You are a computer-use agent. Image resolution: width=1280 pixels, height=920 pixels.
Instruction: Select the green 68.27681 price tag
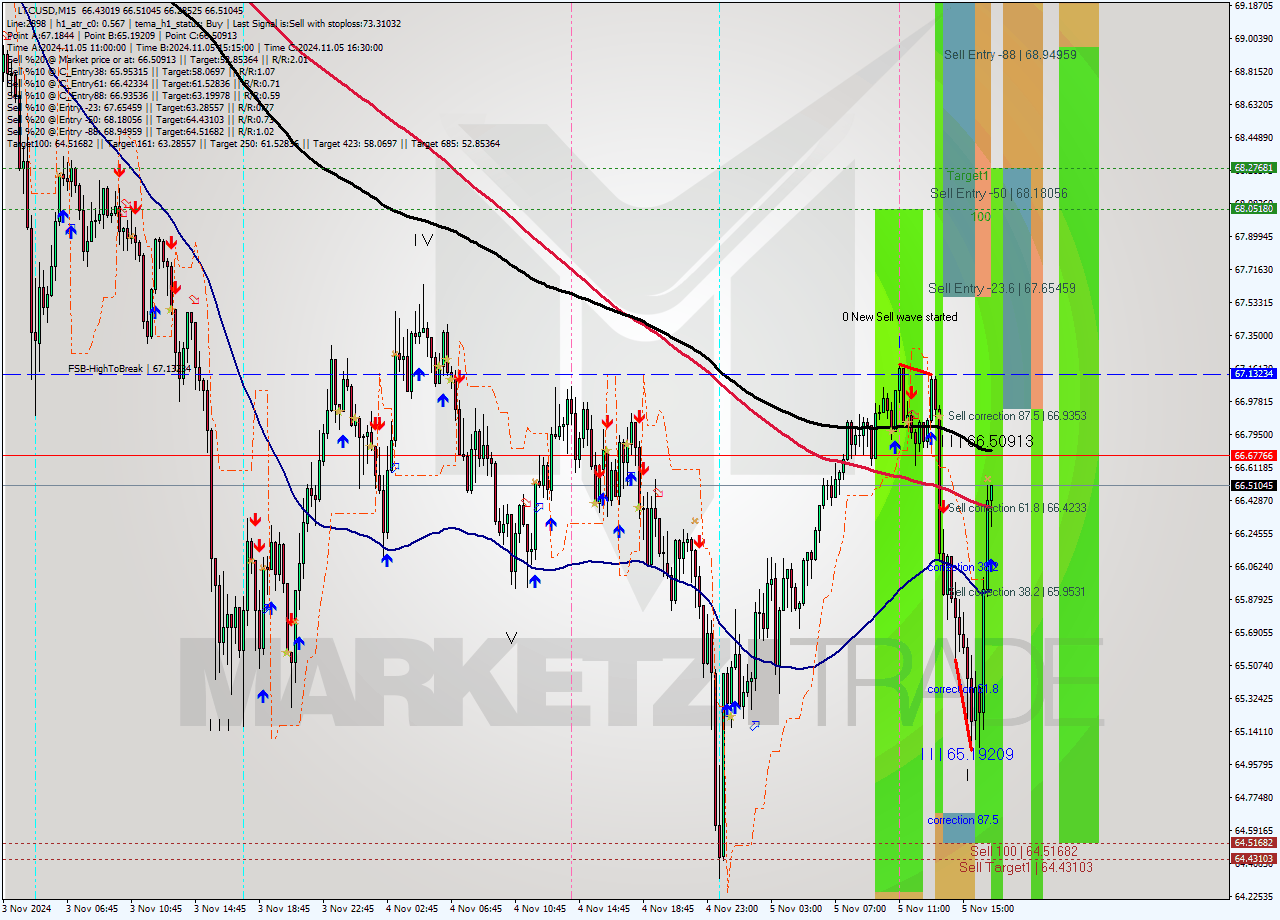[1253, 168]
